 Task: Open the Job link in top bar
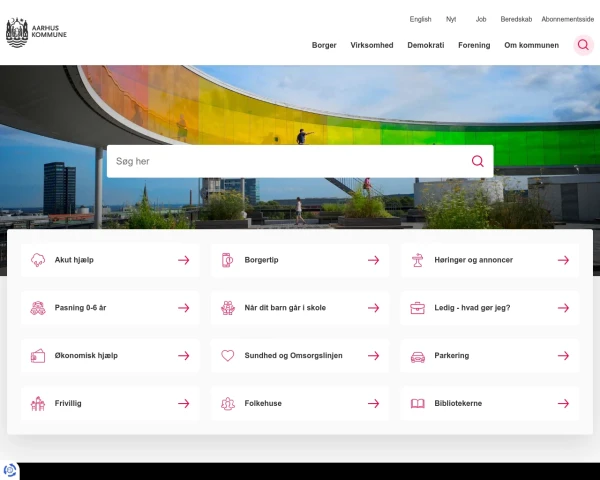(x=481, y=19)
